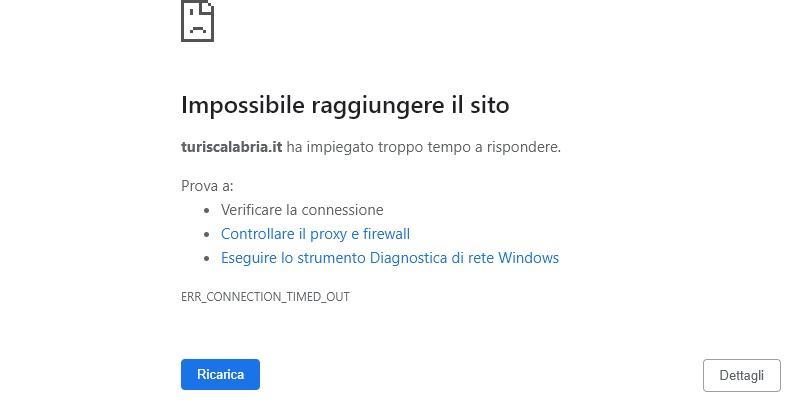The height and width of the screenshot is (405, 796).
Task: Click the Impossibile raggiungere il sito heading
Action: click(345, 106)
